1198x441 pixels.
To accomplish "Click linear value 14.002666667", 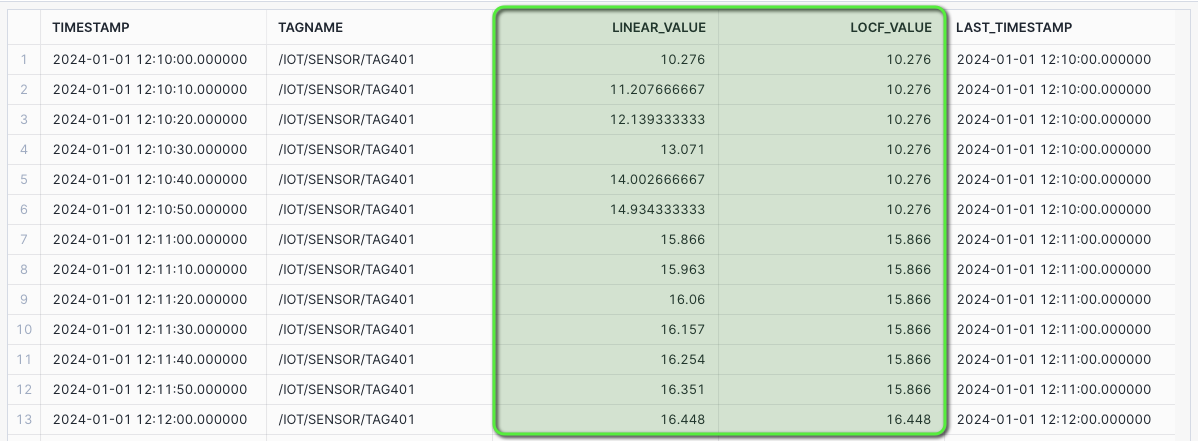I will tap(656, 180).
